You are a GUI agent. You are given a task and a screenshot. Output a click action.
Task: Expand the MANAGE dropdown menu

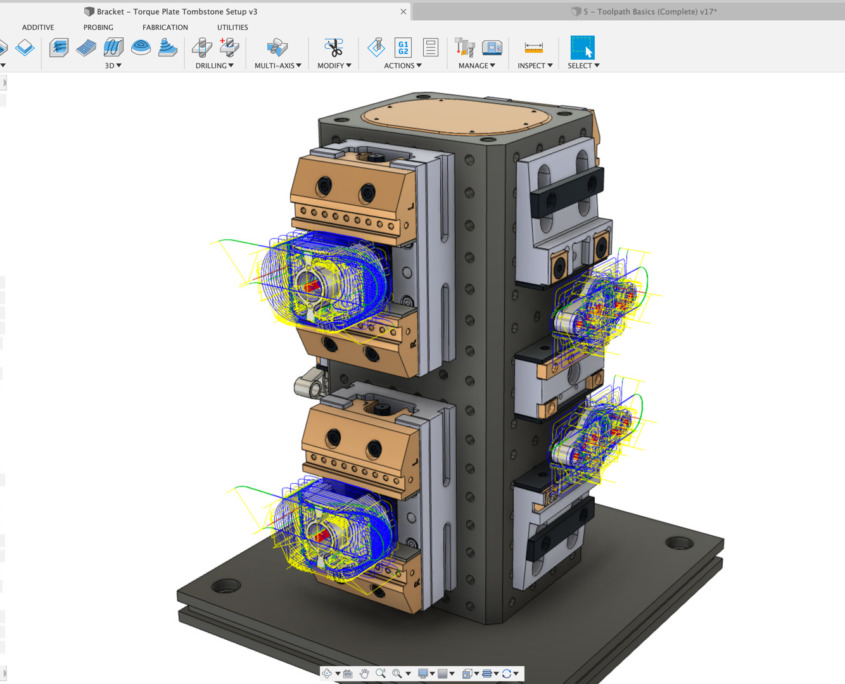pyautogui.click(x=477, y=66)
